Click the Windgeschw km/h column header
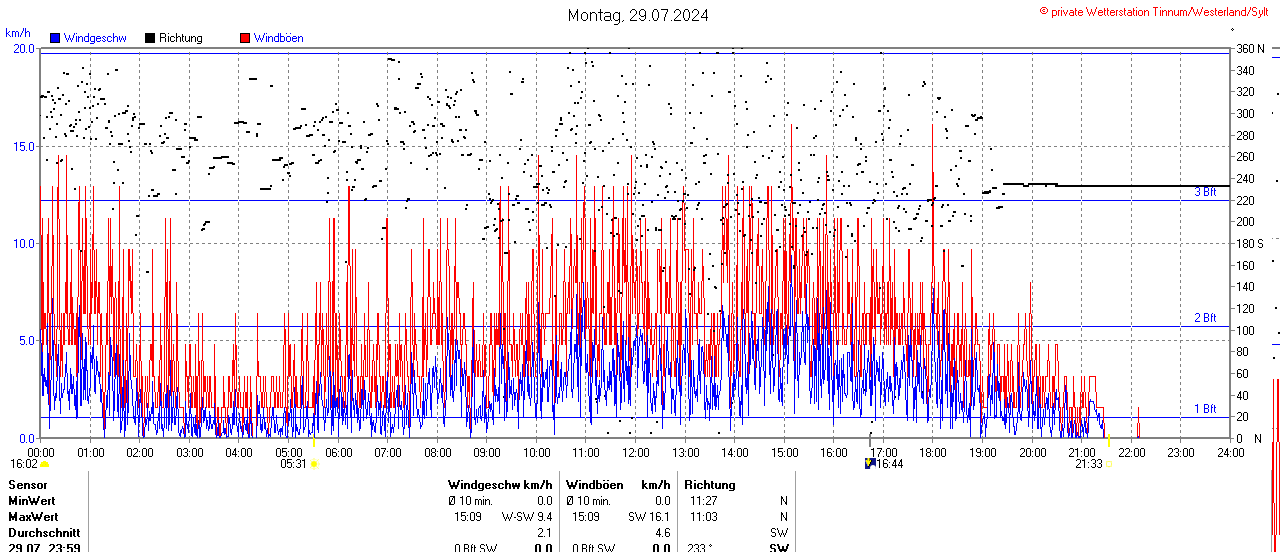1280x552 pixels. point(500,485)
